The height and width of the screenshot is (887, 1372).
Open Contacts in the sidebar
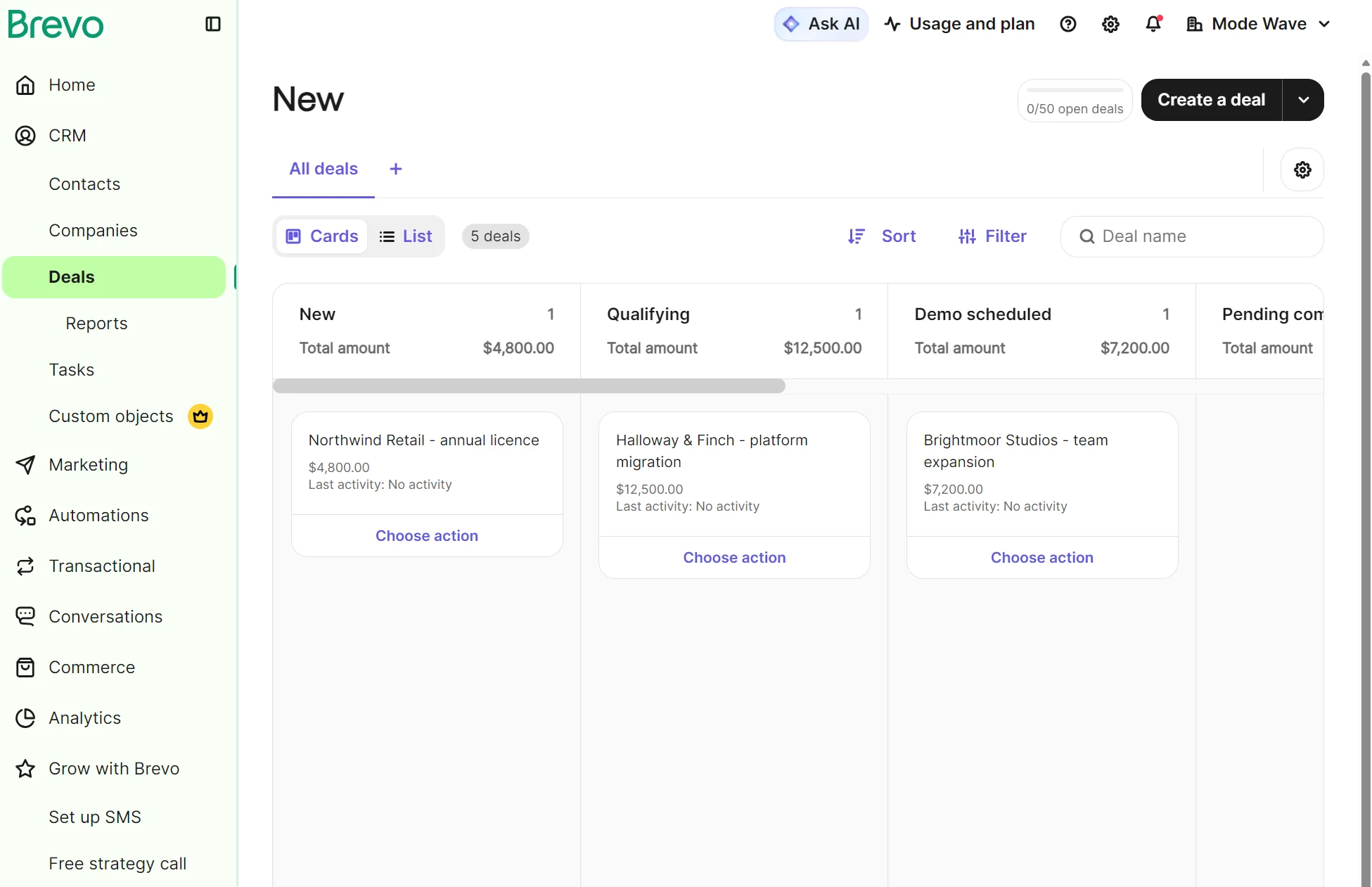pos(84,184)
